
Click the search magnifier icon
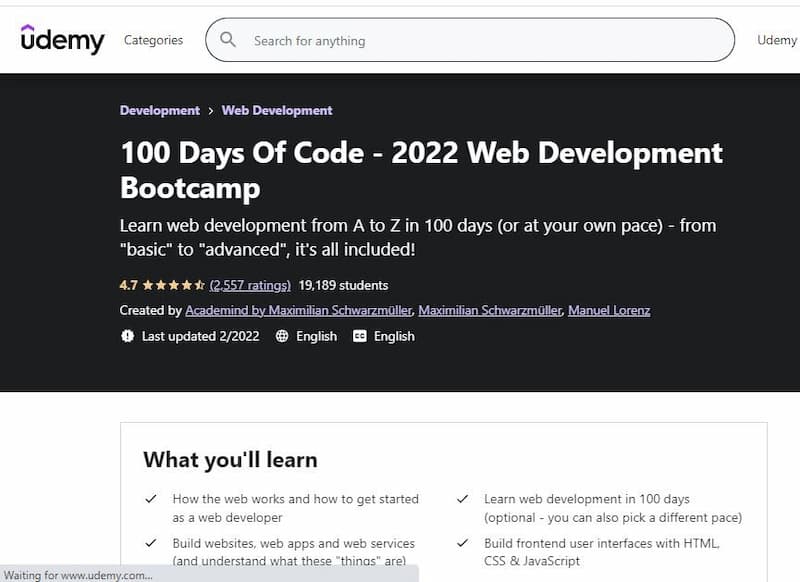[x=228, y=40]
